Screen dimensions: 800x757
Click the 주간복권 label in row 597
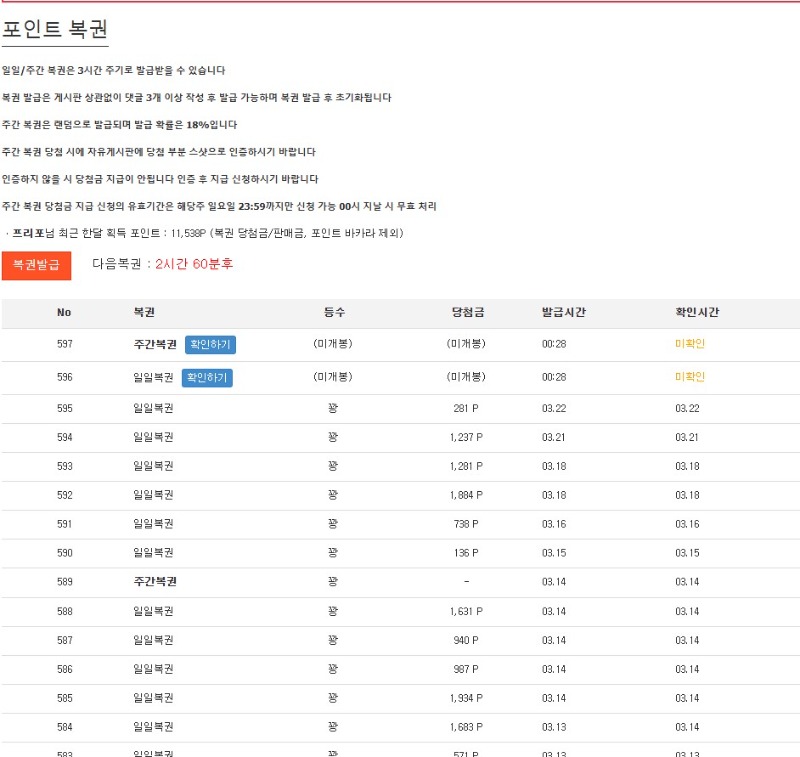coord(155,344)
